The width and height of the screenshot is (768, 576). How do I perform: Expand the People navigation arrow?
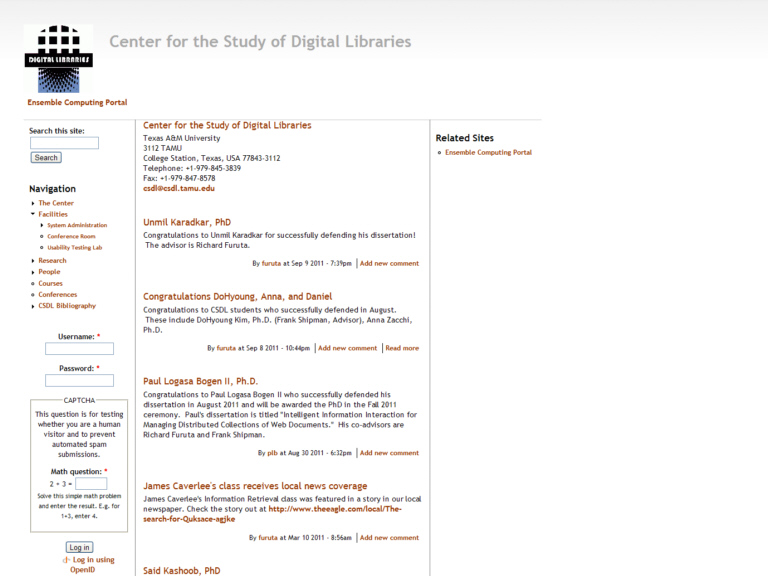pos(33,272)
